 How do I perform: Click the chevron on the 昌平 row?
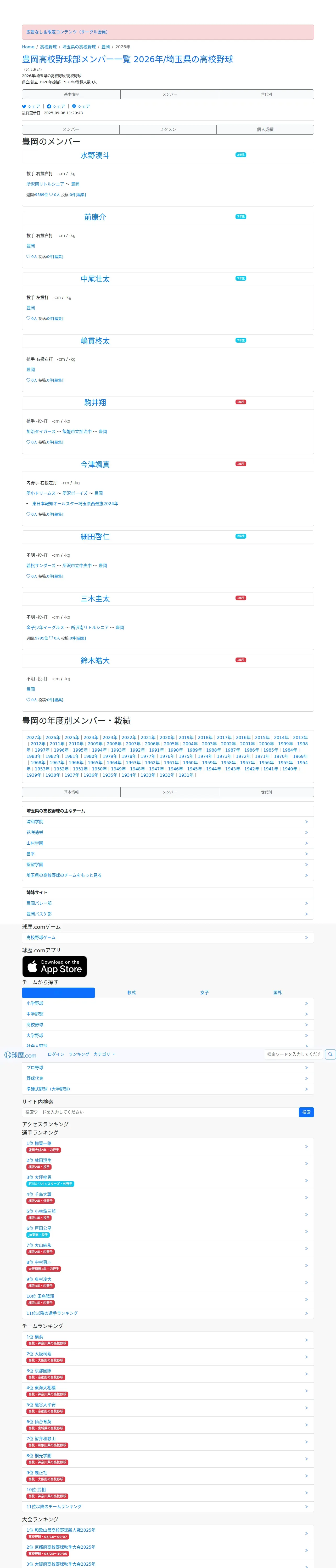(x=306, y=854)
